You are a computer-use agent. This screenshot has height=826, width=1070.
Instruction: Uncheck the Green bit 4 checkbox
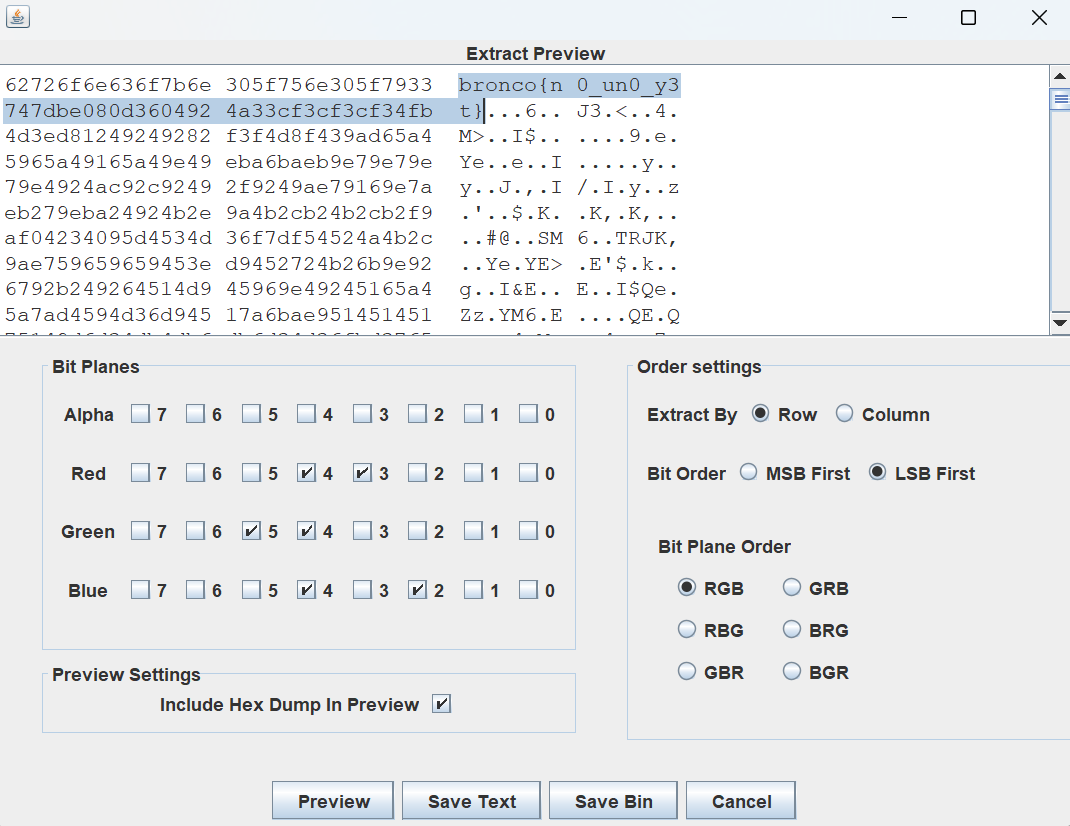[x=306, y=530]
